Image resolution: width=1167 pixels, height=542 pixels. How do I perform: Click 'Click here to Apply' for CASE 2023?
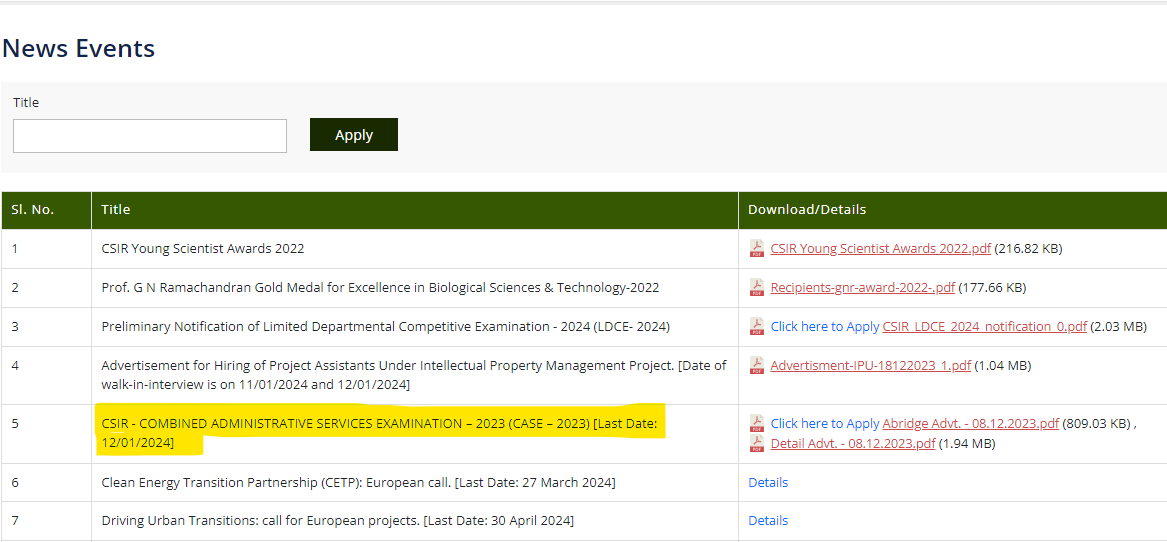coord(825,424)
